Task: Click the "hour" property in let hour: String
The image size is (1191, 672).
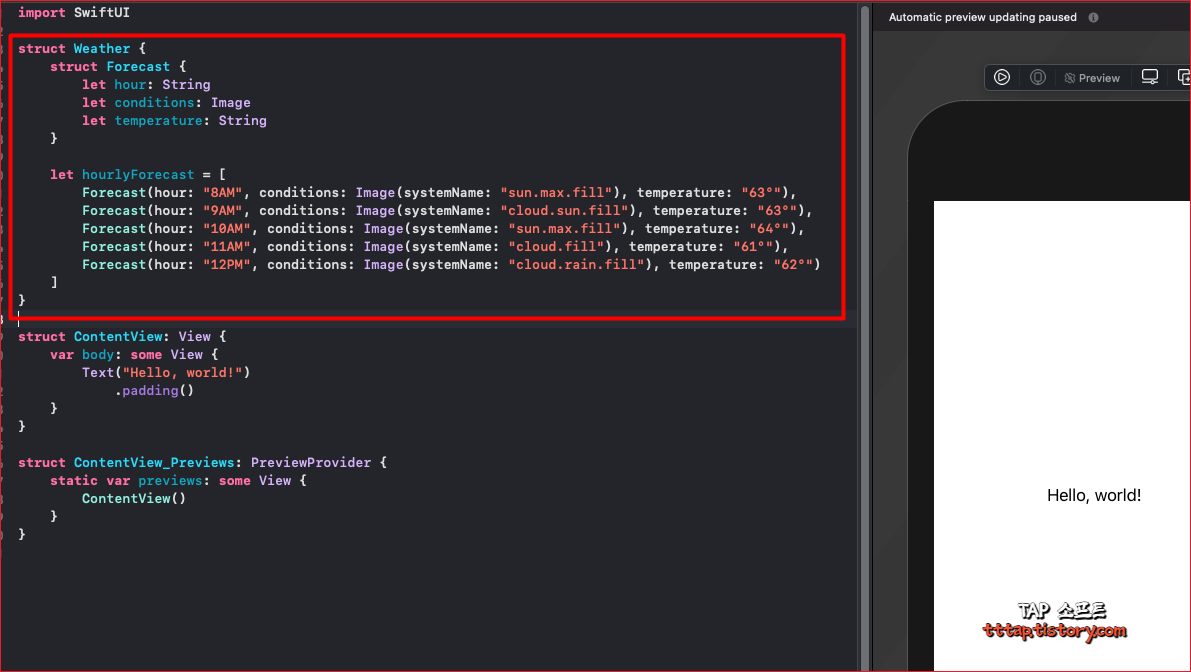Action: (x=130, y=85)
